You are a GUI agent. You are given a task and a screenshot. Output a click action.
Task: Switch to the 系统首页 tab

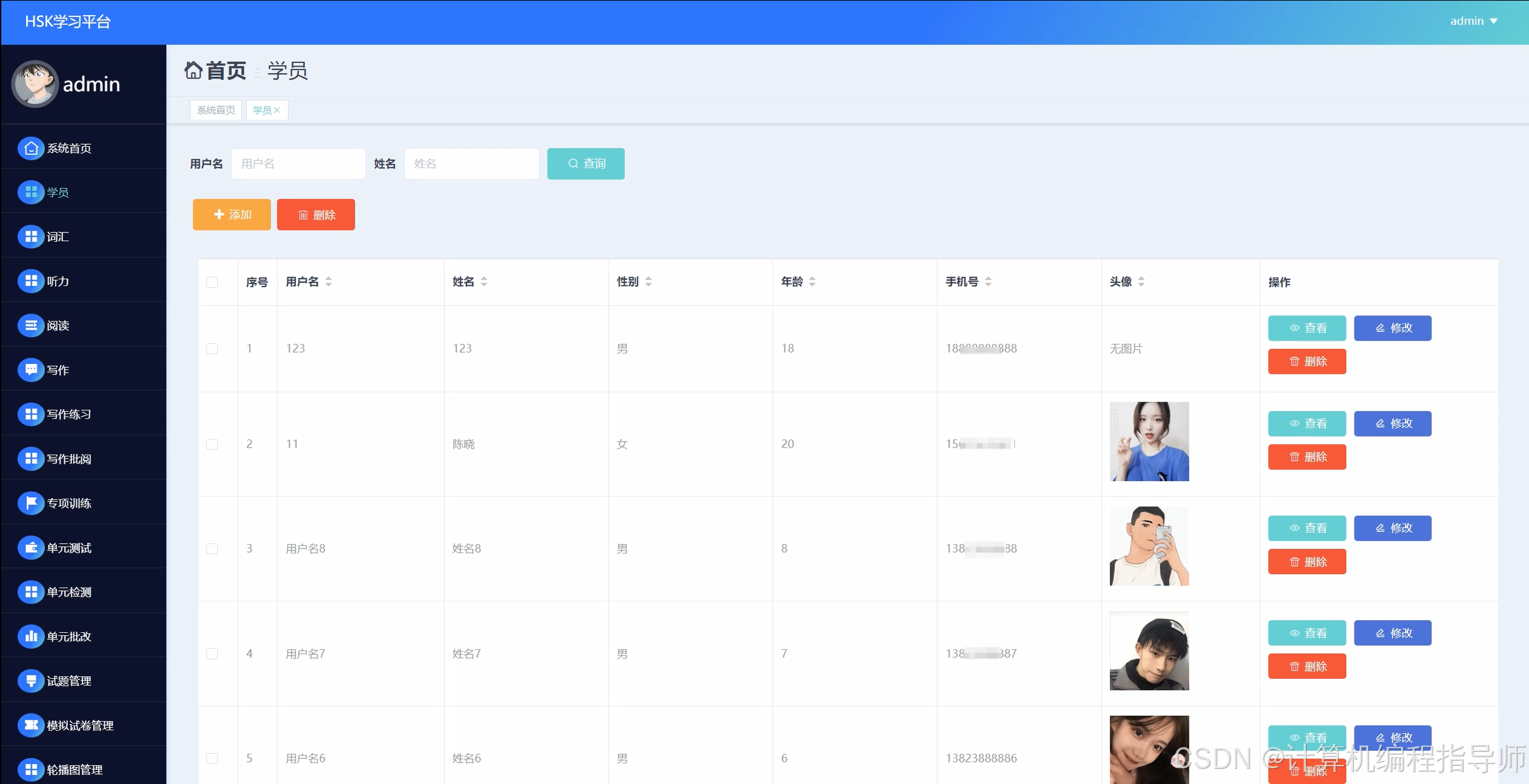[x=215, y=110]
